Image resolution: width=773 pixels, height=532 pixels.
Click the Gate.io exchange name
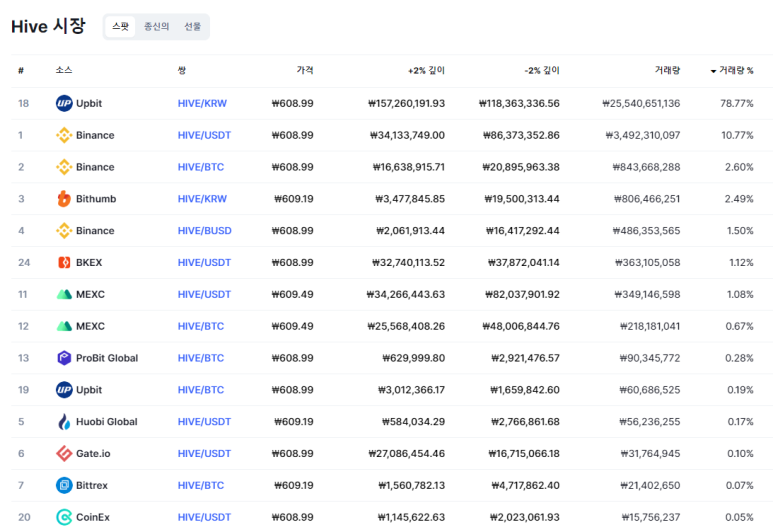(x=93, y=453)
